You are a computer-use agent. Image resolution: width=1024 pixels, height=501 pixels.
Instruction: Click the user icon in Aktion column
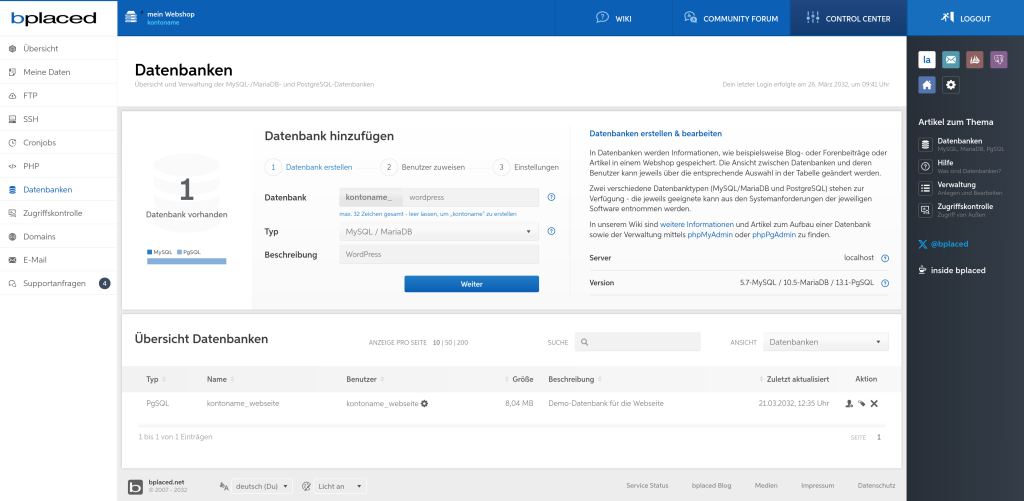[x=849, y=403]
